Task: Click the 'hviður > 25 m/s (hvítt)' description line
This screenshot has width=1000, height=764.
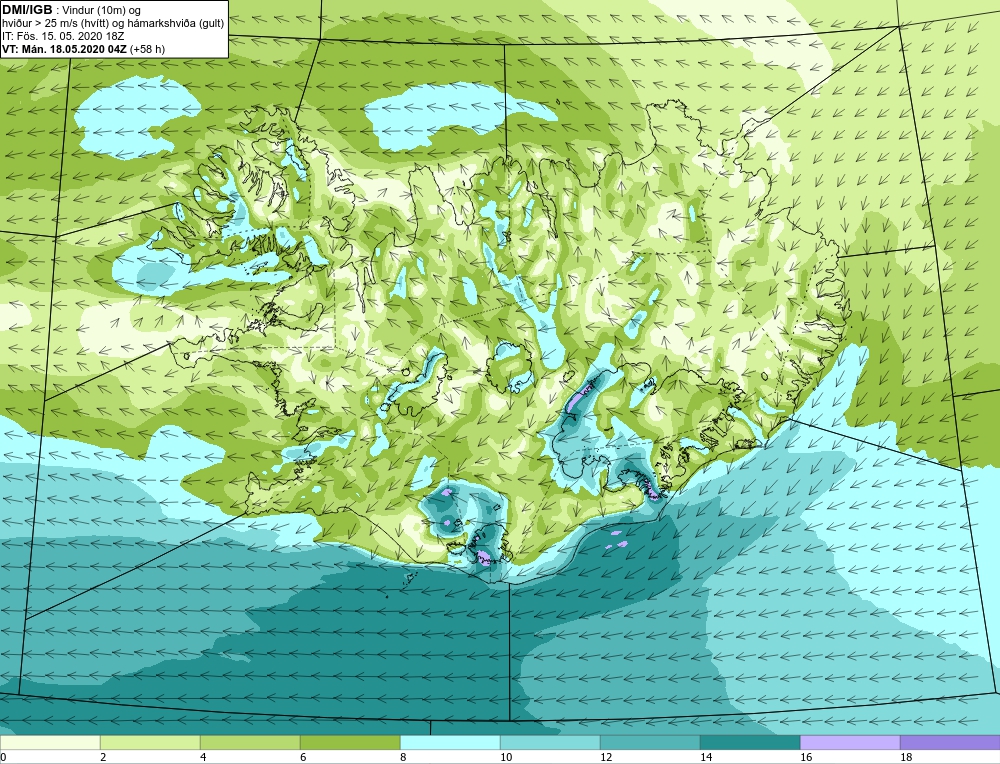Action: (113, 24)
